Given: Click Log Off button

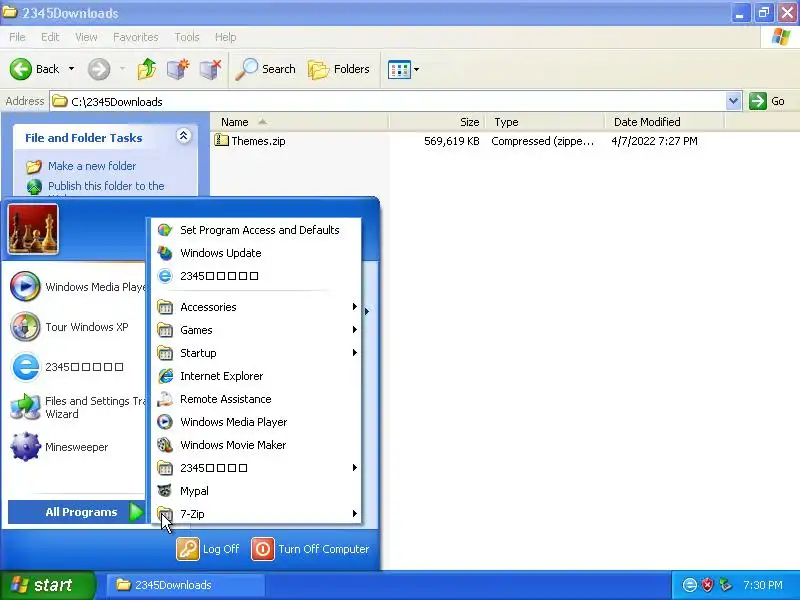Looking at the screenshot, I should tap(208, 549).
